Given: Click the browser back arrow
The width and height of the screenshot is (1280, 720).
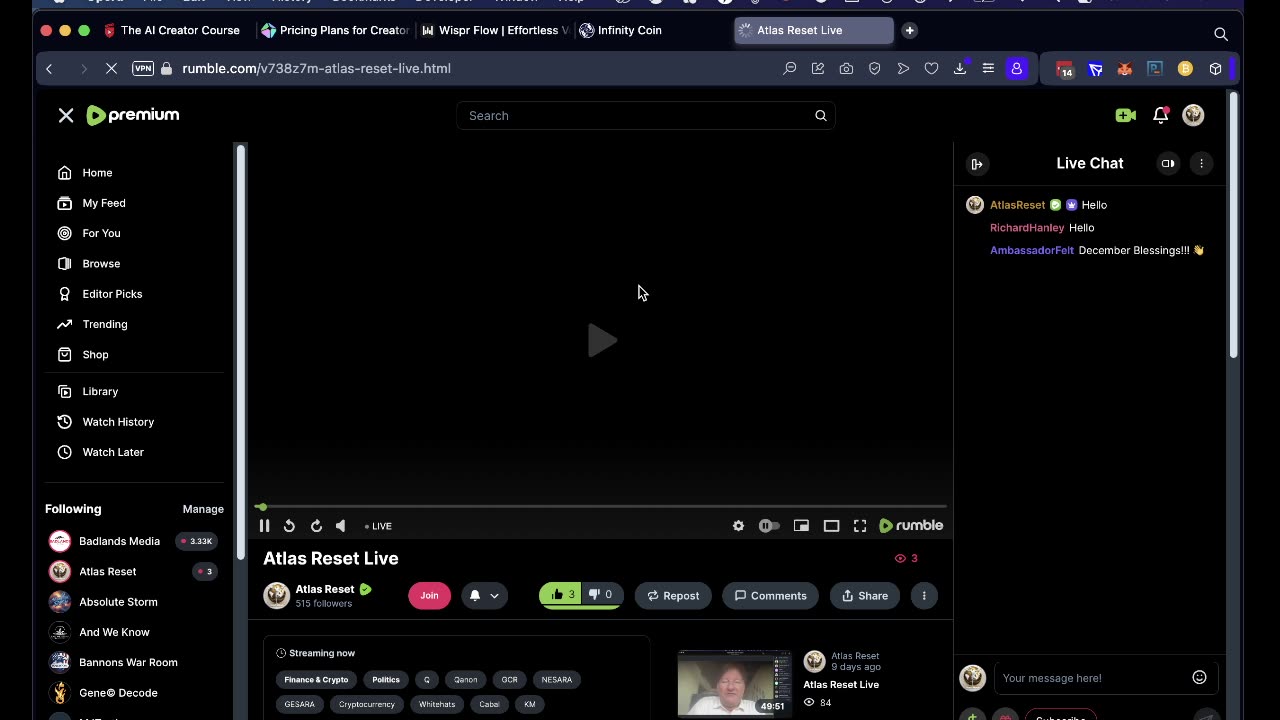Looking at the screenshot, I should coord(49,68).
